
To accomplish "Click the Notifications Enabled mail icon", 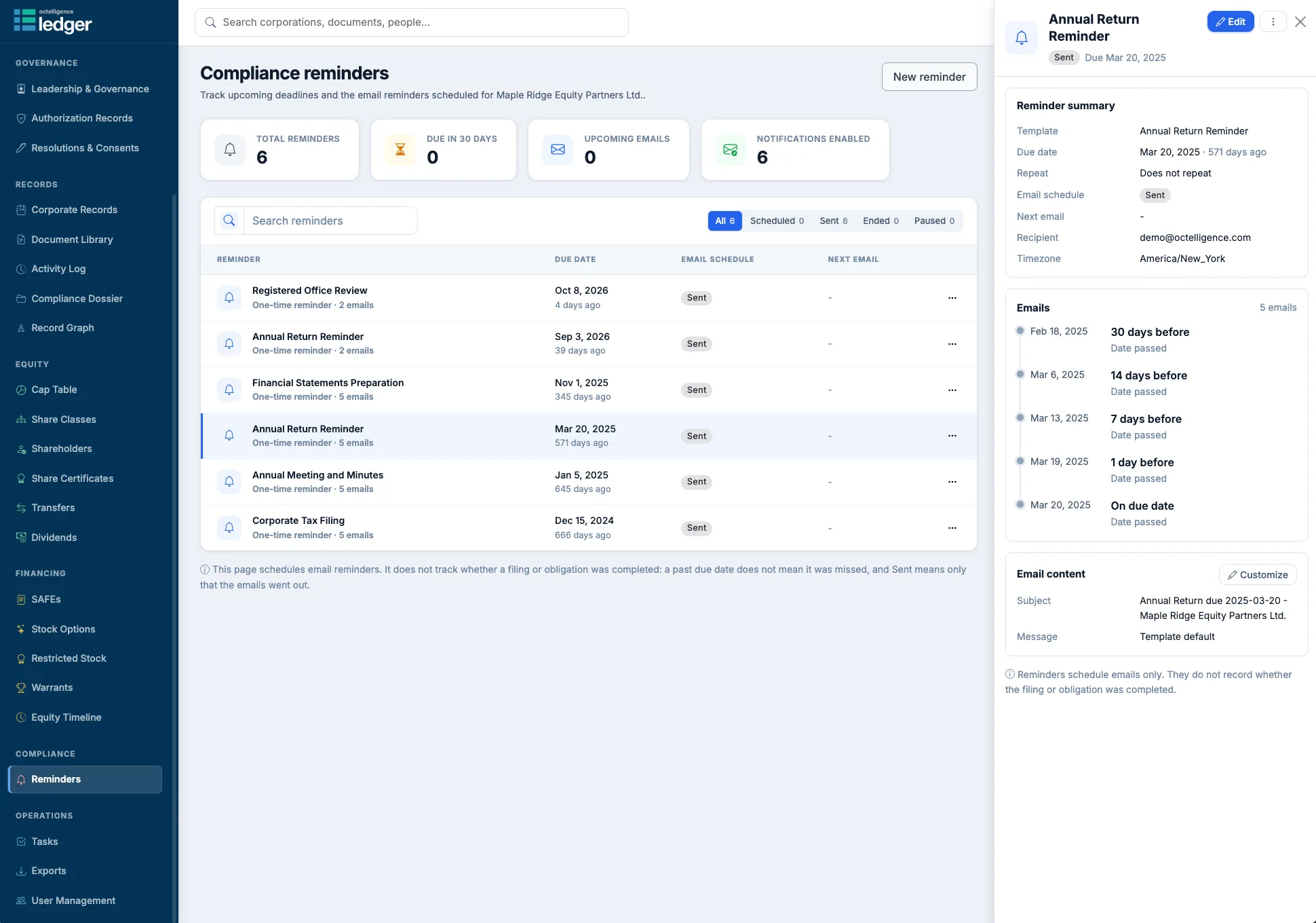I will pos(730,149).
